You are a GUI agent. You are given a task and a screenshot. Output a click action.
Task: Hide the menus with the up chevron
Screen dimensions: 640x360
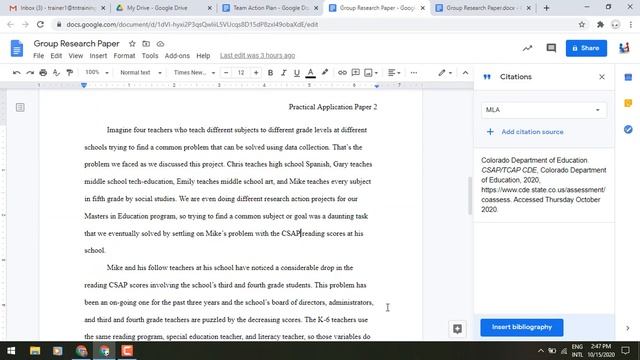(465, 73)
